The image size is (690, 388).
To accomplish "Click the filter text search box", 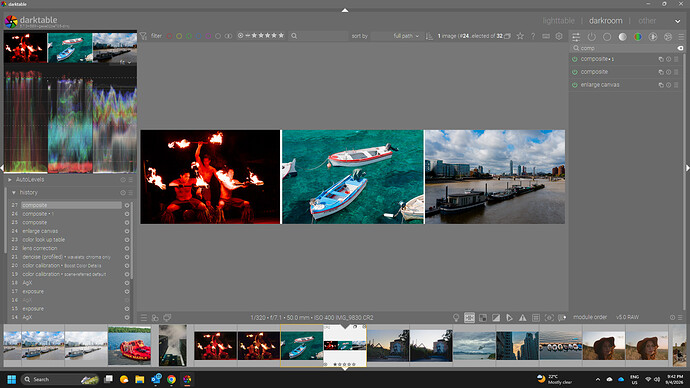I will click(x=319, y=36).
